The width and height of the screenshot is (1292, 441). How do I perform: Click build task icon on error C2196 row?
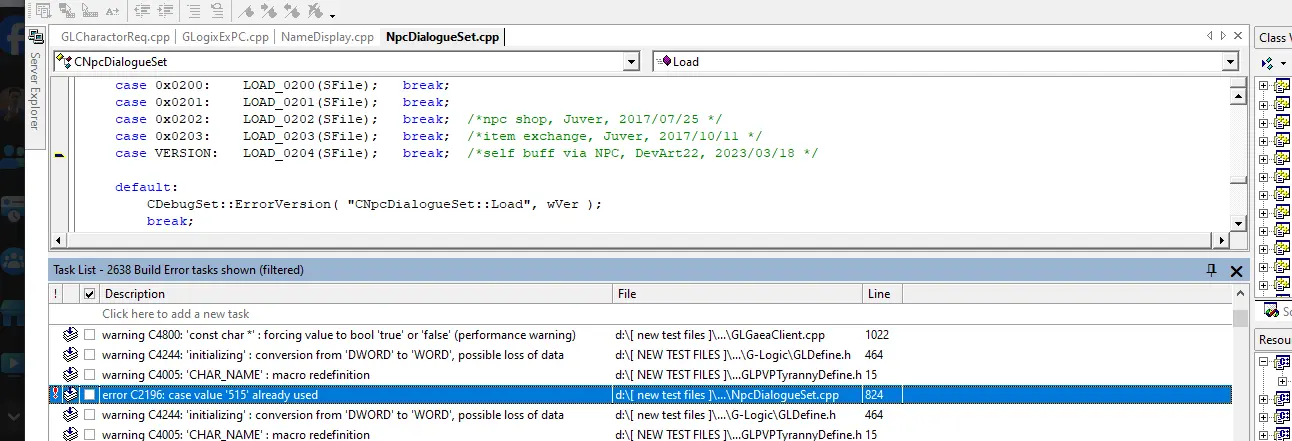[70, 395]
